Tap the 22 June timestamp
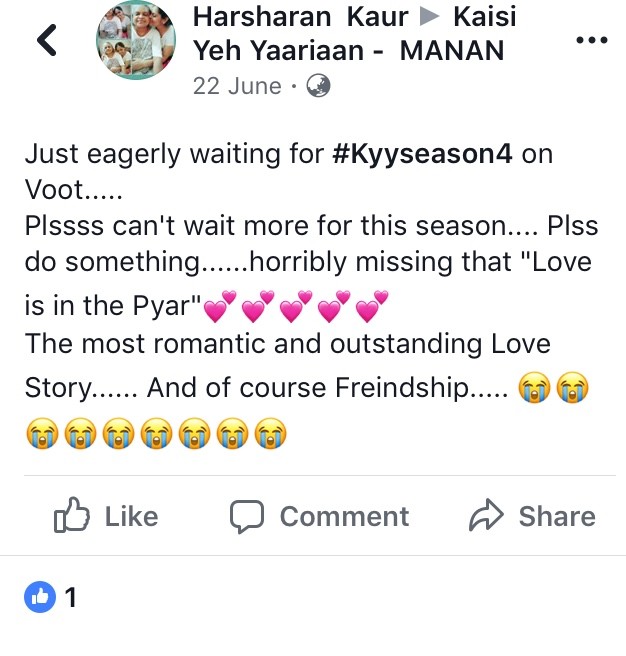The height and width of the screenshot is (656, 626). tap(237, 86)
